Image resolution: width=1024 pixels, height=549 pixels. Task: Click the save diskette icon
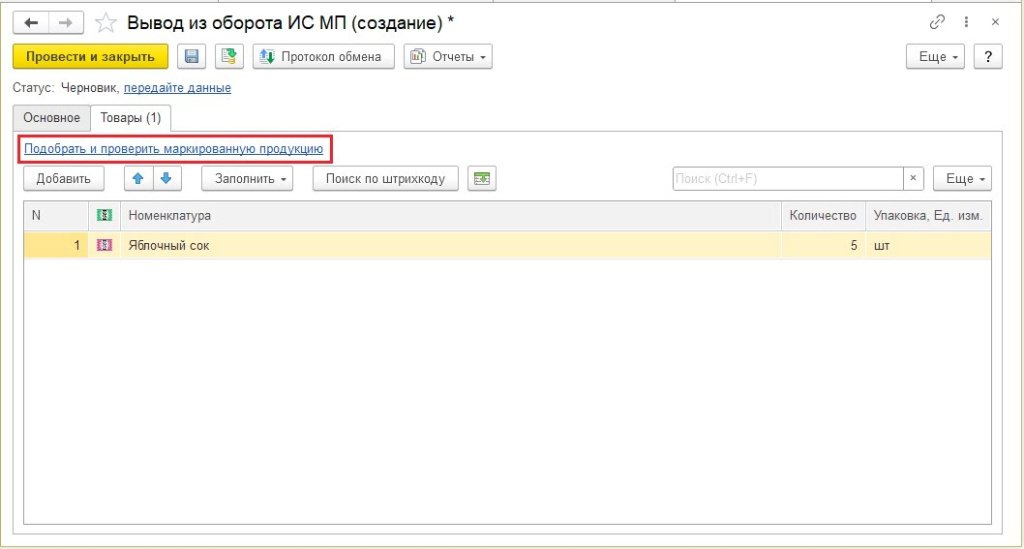point(192,57)
